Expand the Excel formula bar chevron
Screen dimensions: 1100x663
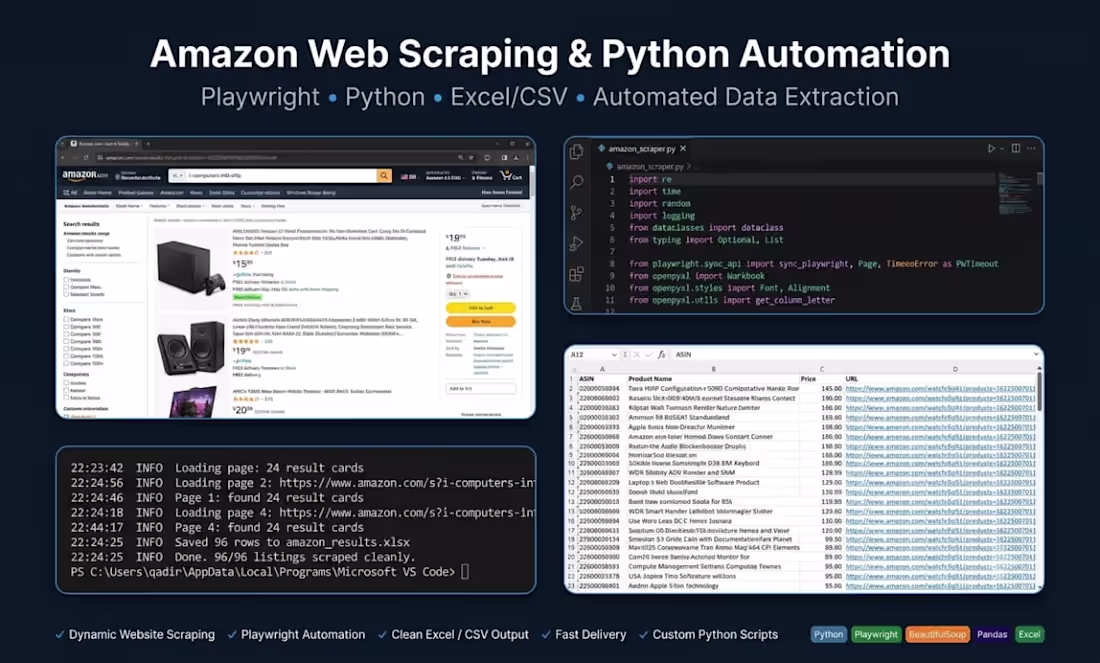1035,354
